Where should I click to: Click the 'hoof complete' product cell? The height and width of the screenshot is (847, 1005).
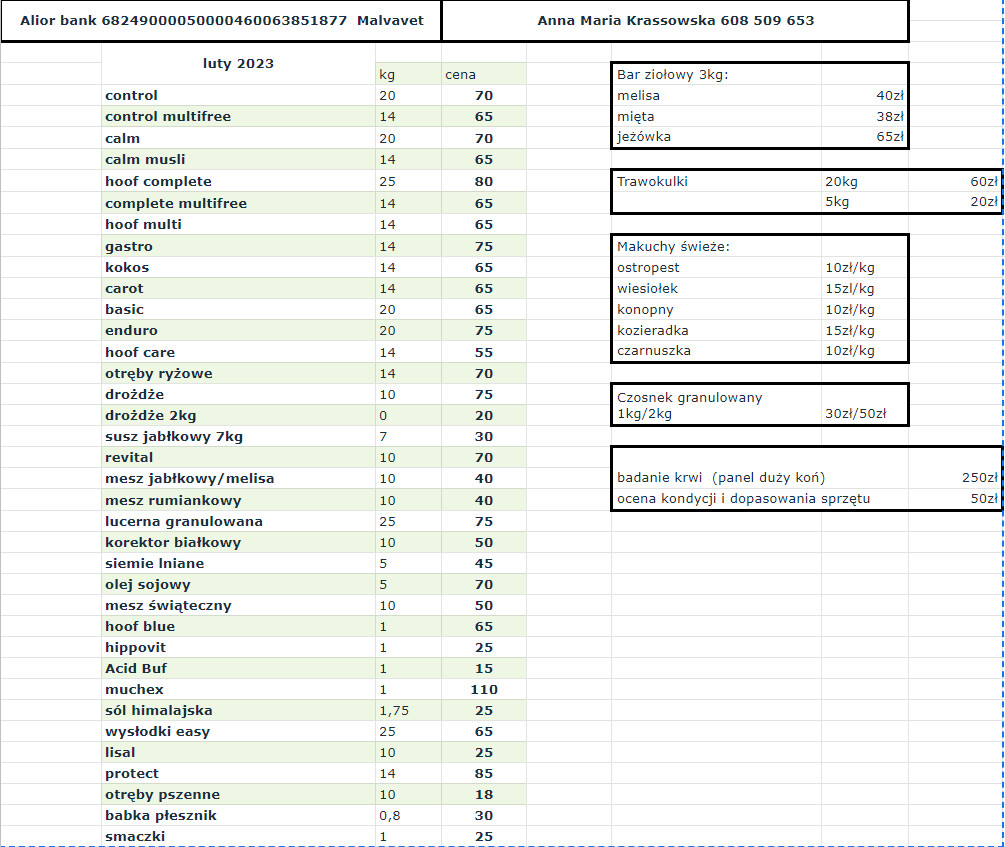tap(238, 182)
